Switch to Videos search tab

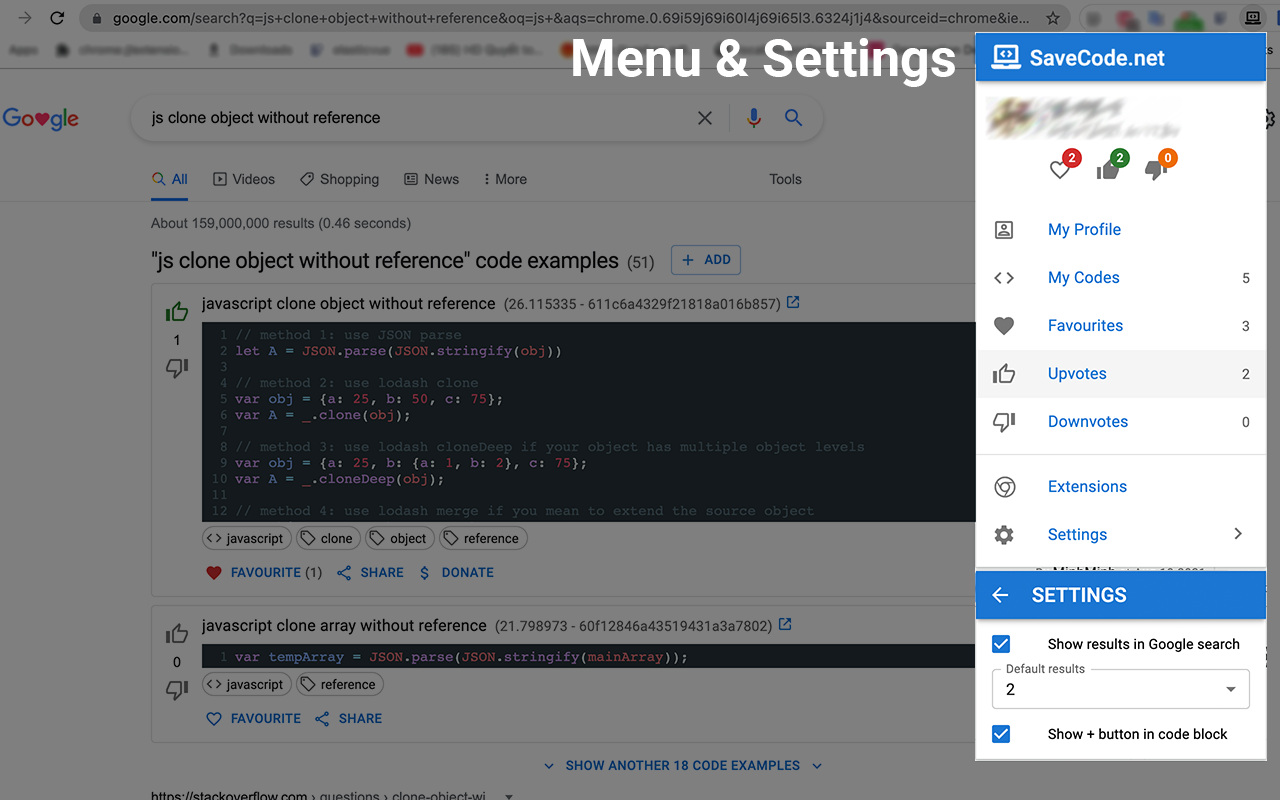click(x=244, y=179)
